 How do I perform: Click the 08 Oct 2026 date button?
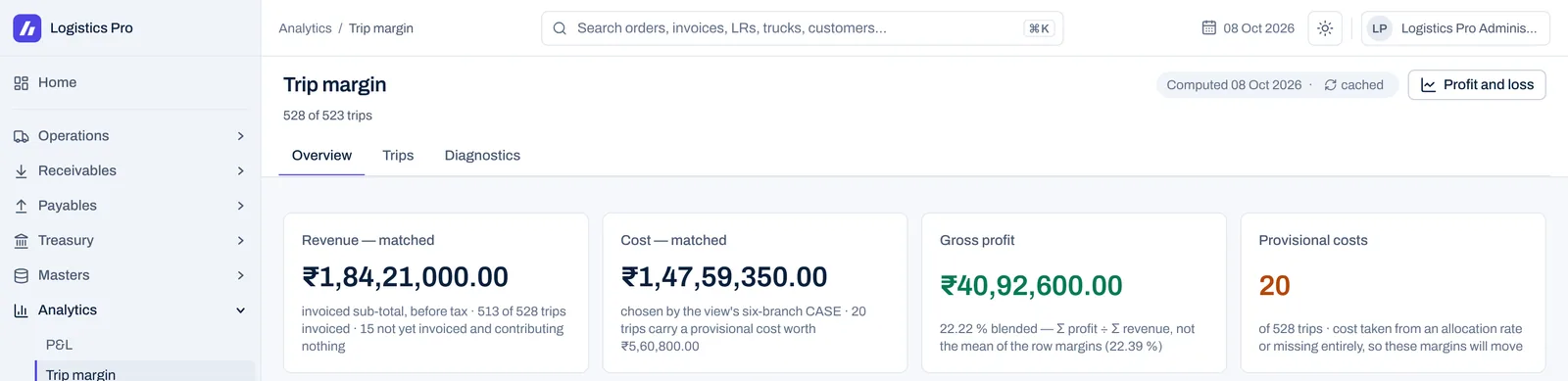point(1249,28)
